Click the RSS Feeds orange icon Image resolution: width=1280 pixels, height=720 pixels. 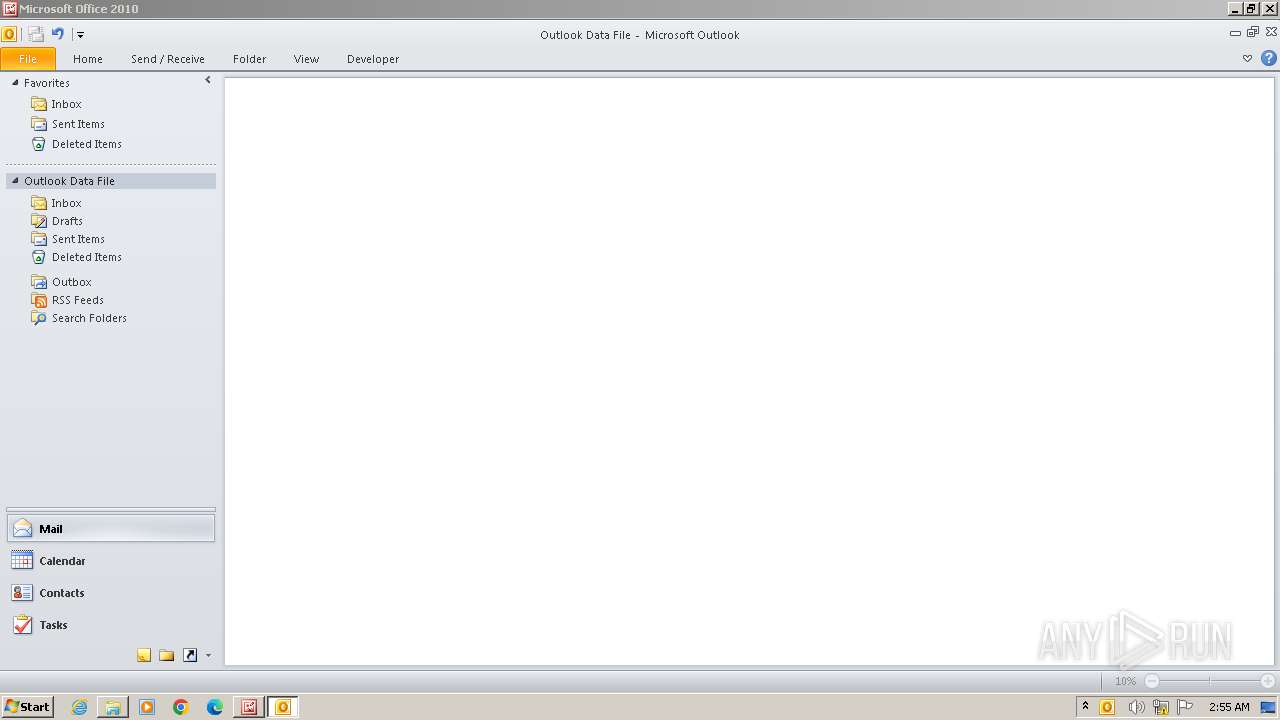[39, 300]
